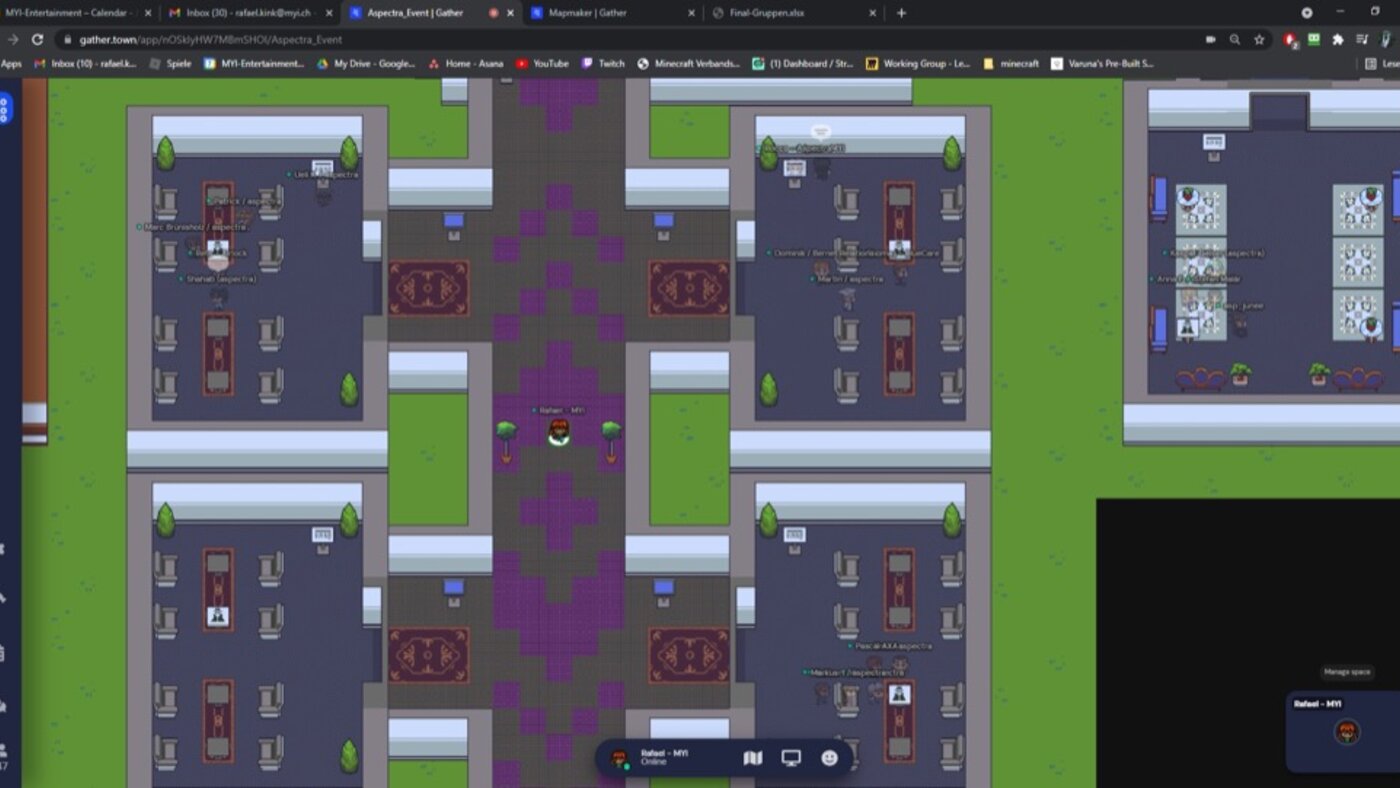1400x788 pixels.
Task: Open the Home - Asana bookmark
Action: point(466,63)
